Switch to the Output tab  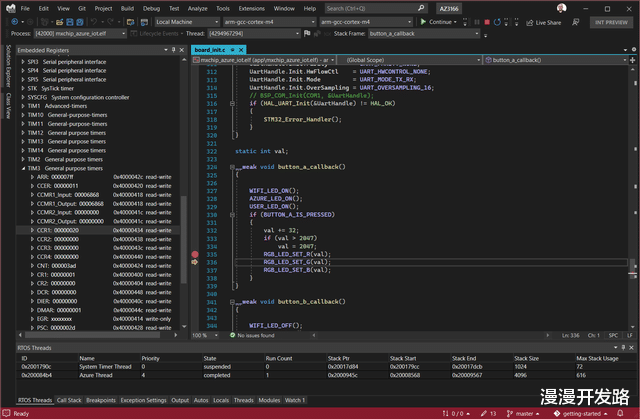(x=180, y=400)
